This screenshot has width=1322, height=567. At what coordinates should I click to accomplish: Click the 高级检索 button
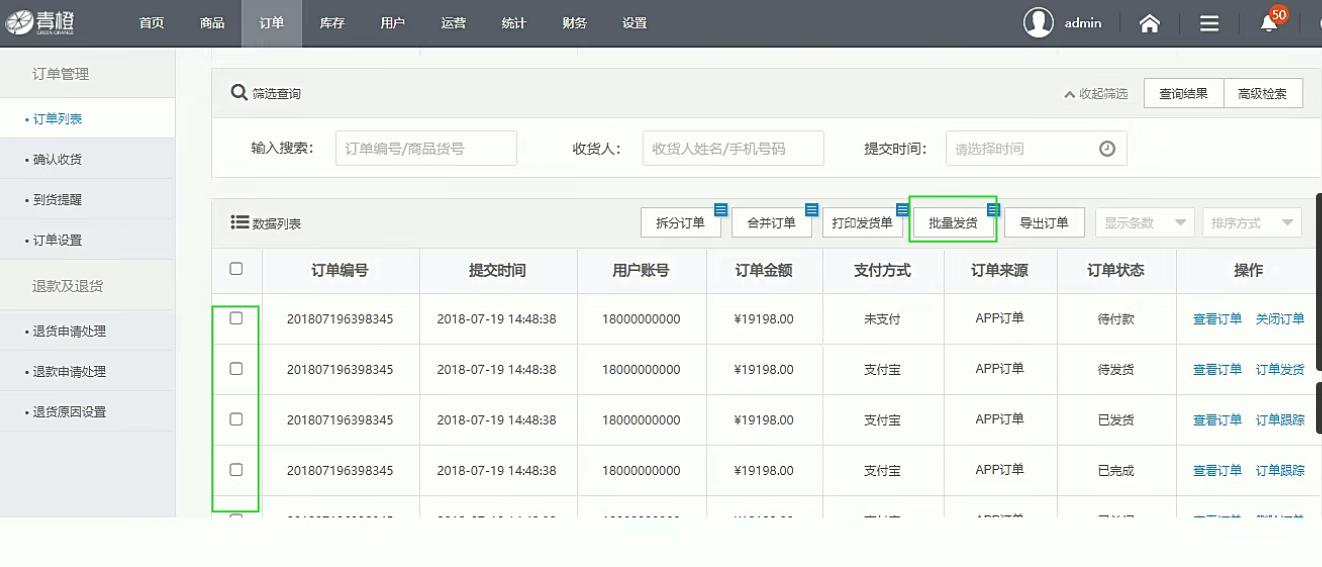(1262, 93)
